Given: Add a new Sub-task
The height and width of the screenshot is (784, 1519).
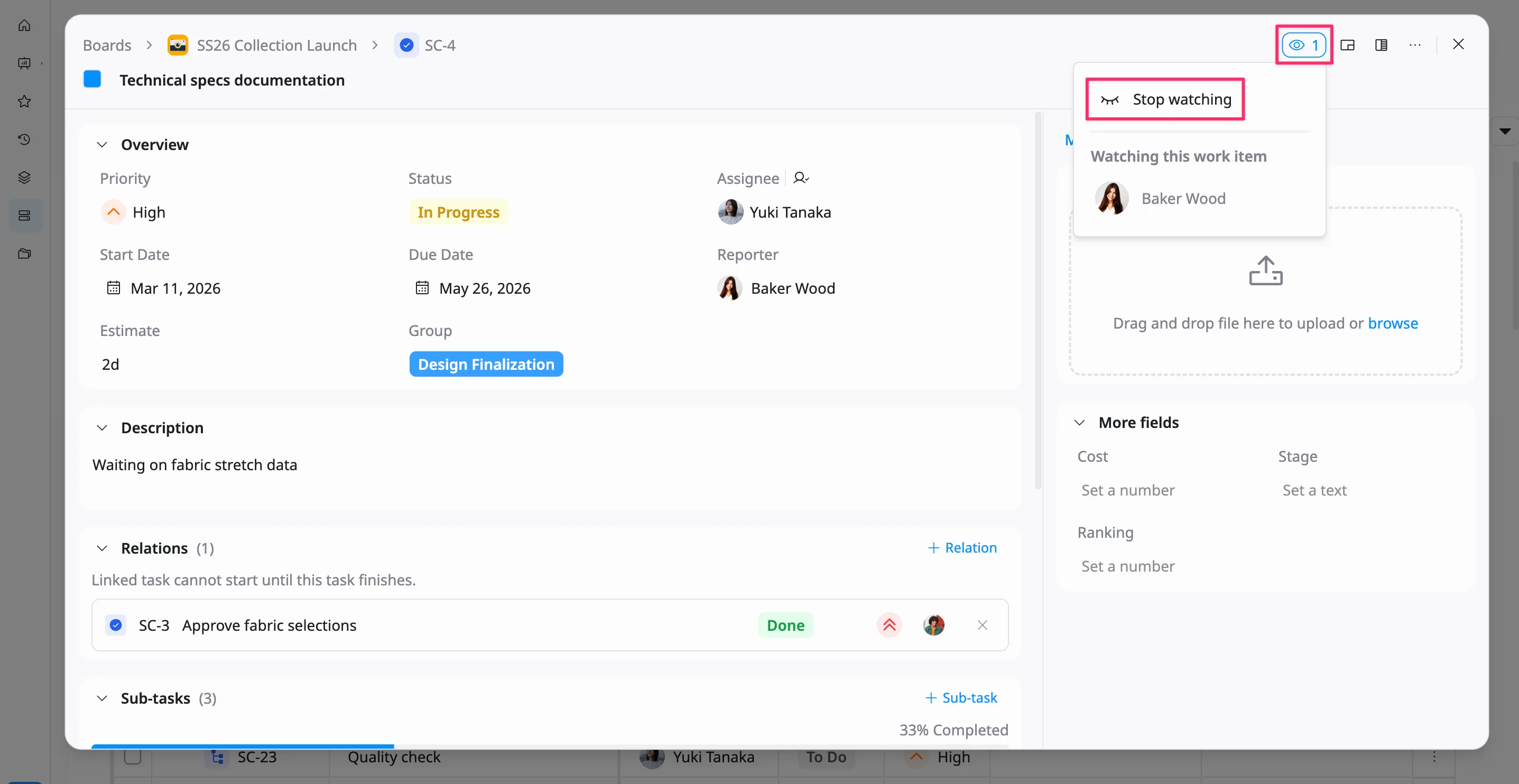Looking at the screenshot, I should pyautogui.click(x=961, y=698).
